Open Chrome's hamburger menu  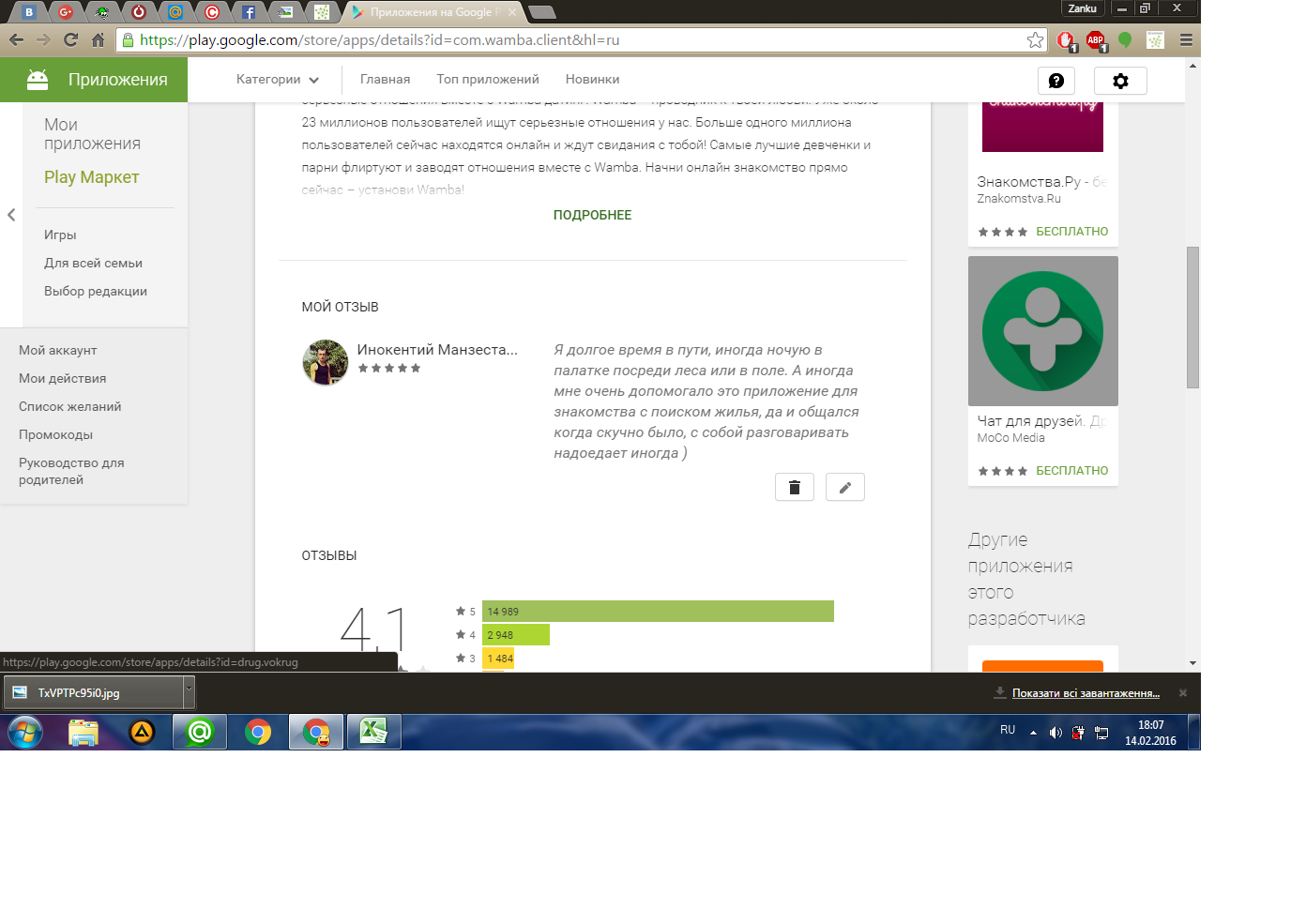[x=1186, y=39]
